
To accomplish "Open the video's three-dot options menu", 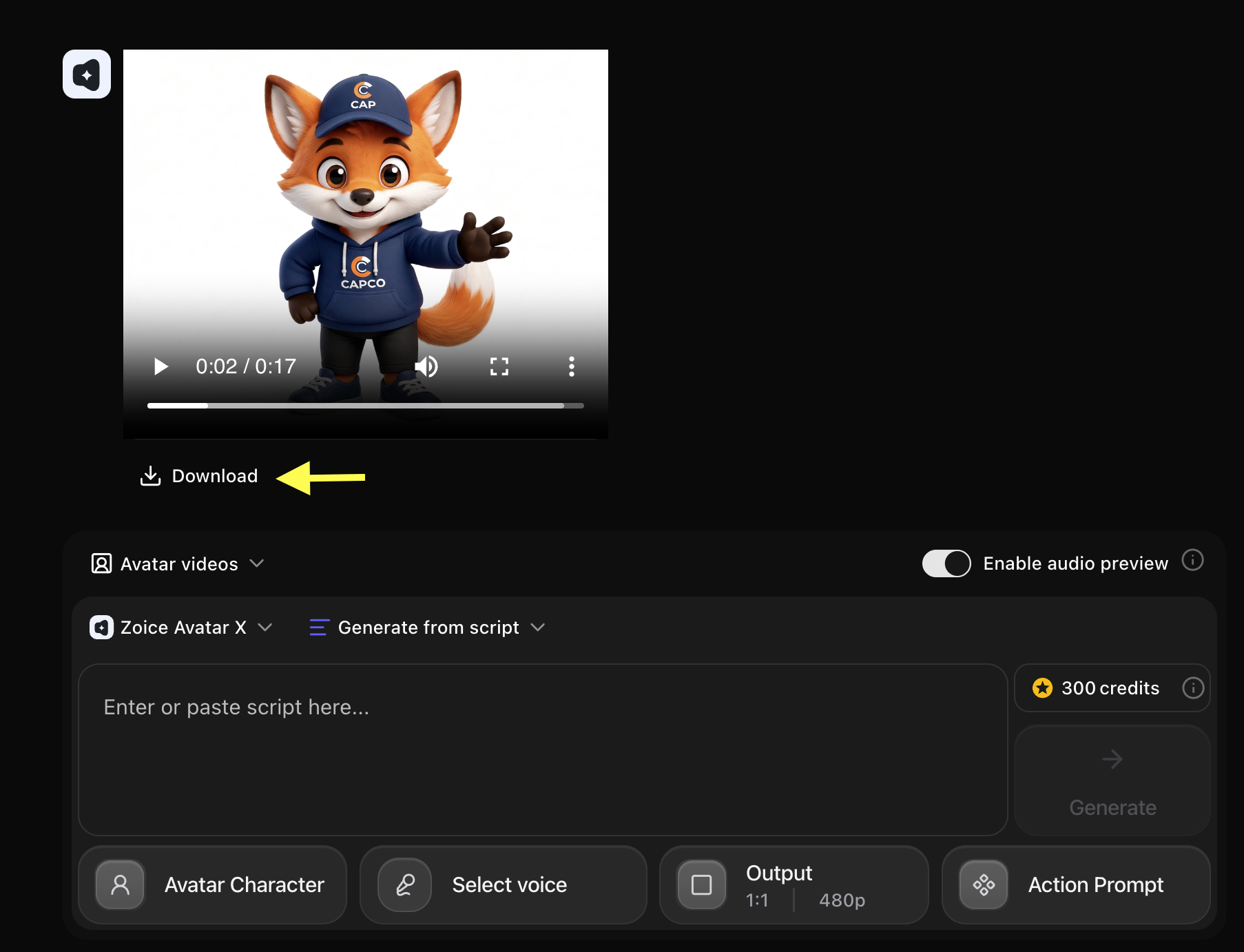I will (x=571, y=366).
